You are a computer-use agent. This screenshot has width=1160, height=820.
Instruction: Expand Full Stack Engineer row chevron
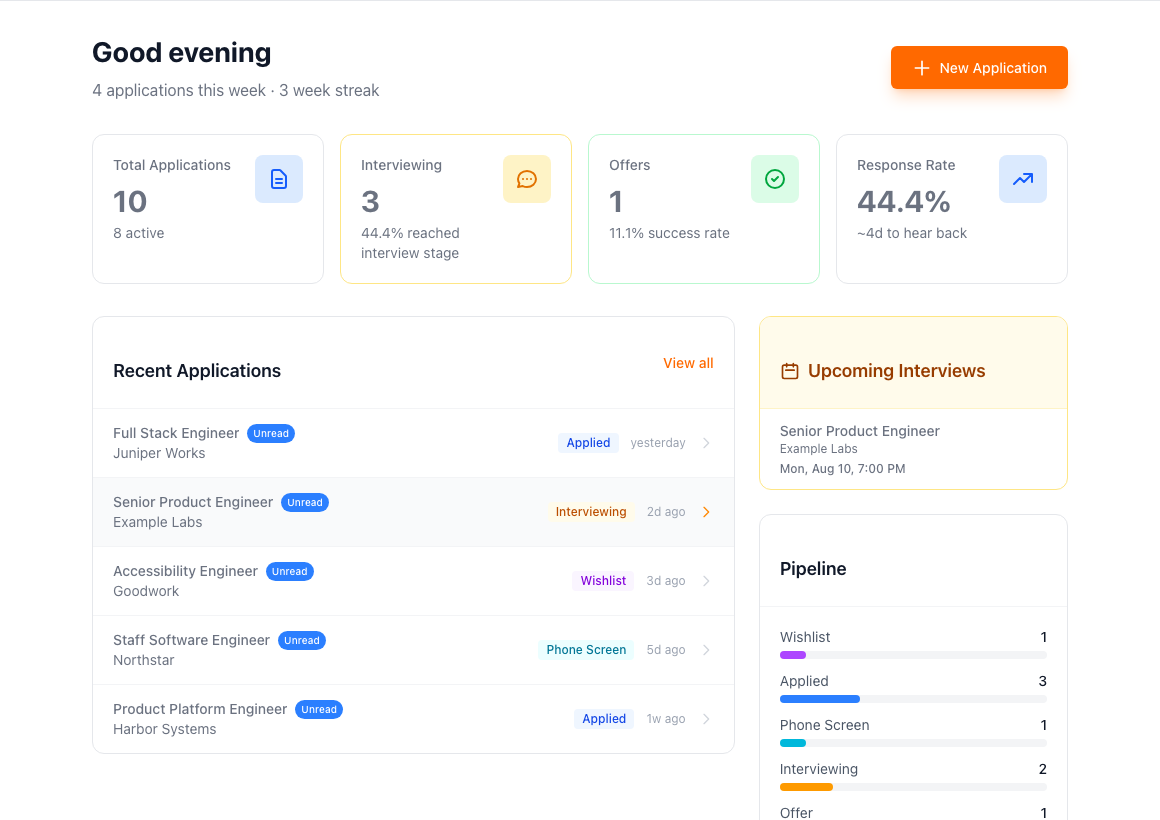click(707, 443)
